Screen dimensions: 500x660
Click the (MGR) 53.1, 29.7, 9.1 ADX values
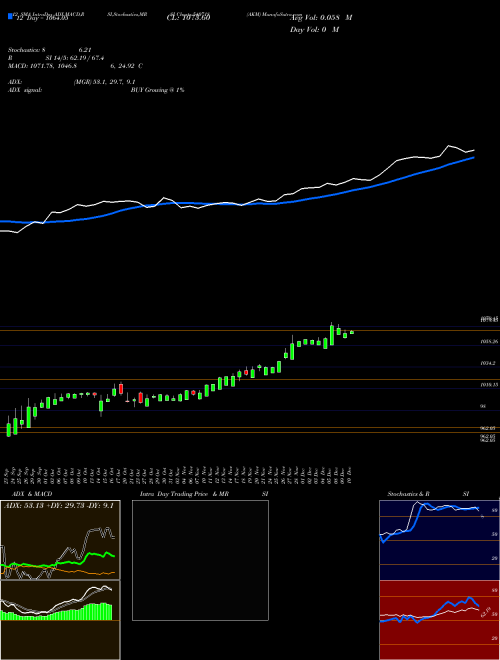tap(104, 82)
